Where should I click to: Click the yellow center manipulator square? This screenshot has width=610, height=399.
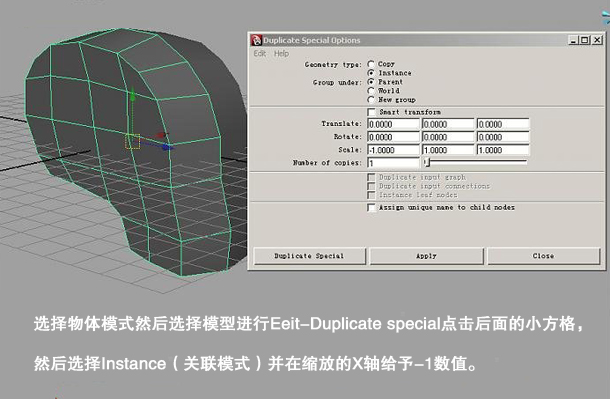132,141
